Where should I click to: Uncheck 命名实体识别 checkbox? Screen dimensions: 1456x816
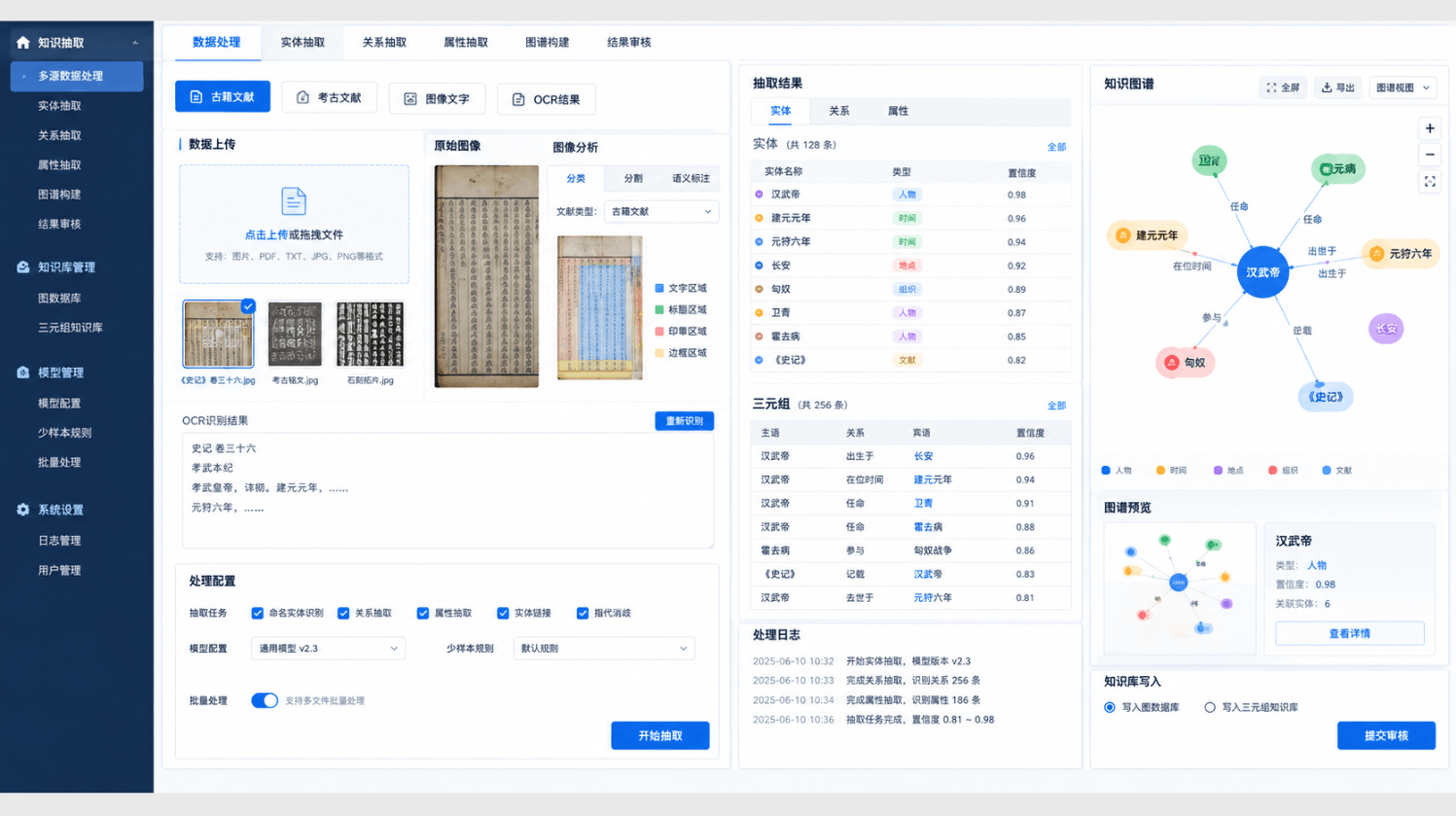pyautogui.click(x=258, y=614)
